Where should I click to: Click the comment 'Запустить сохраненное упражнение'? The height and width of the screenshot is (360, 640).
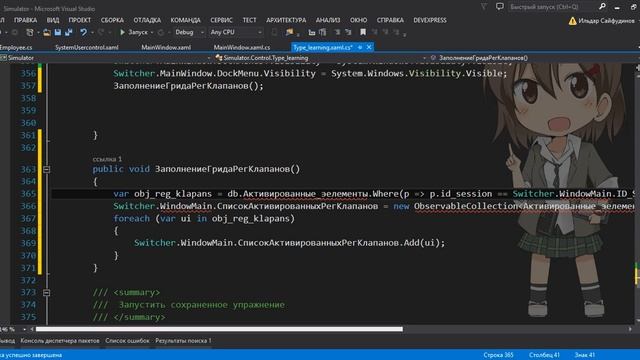click(x=202, y=305)
